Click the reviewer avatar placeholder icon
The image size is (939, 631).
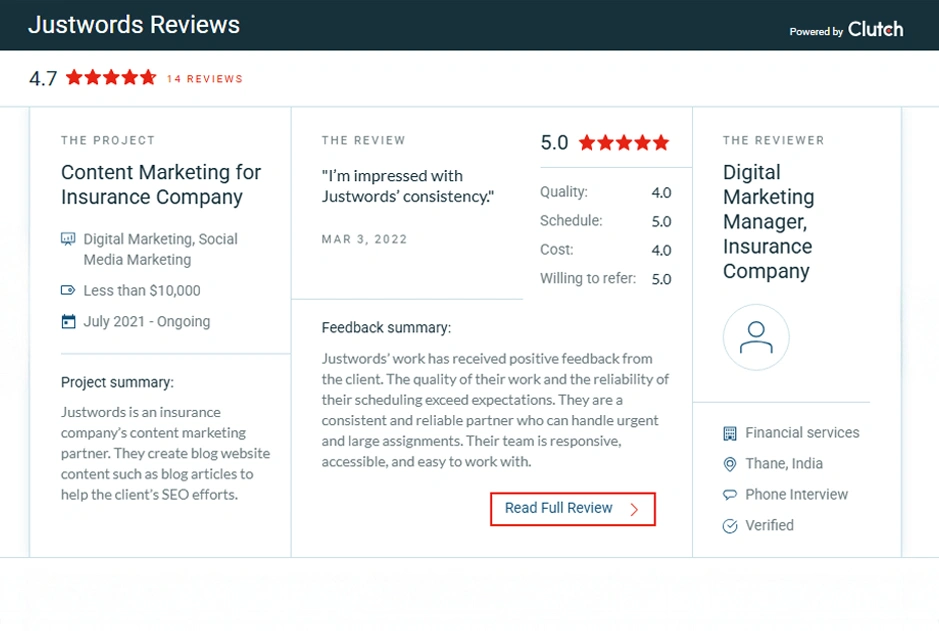[x=756, y=337]
